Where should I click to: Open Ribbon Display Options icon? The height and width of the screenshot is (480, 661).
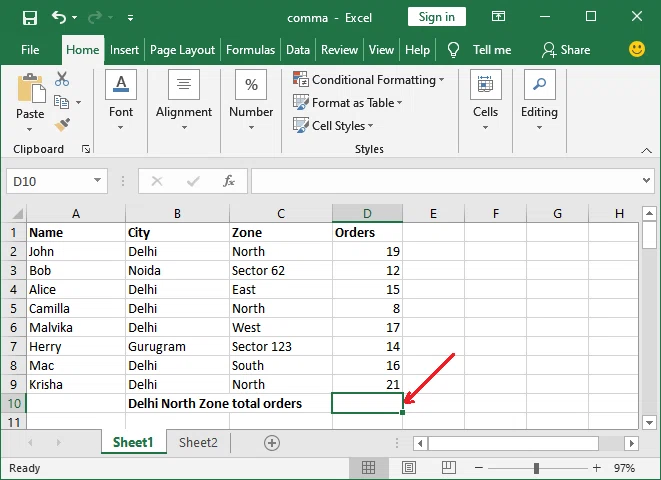(x=498, y=16)
